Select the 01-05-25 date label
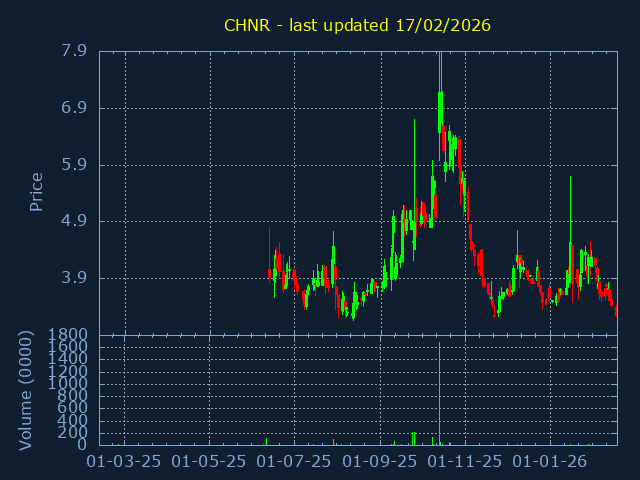The height and width of the screenshot is (480, 640). pos(210,462)
